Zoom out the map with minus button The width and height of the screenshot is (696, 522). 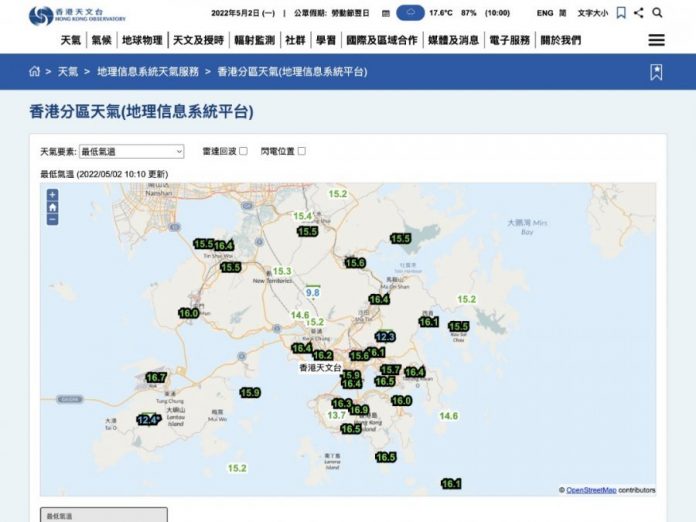[52, 219]
